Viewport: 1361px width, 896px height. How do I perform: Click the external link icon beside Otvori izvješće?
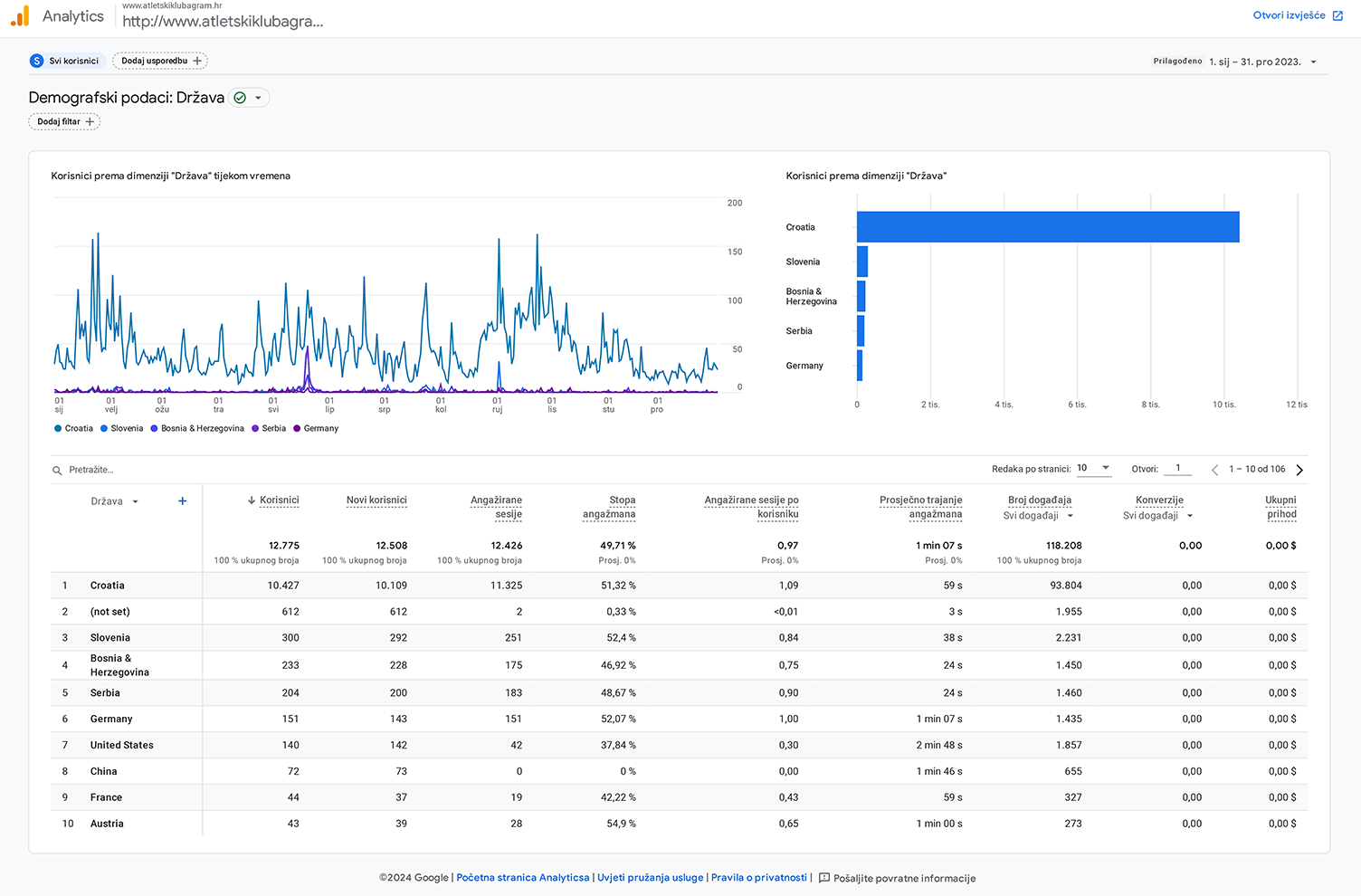[x=1337, y=16]
